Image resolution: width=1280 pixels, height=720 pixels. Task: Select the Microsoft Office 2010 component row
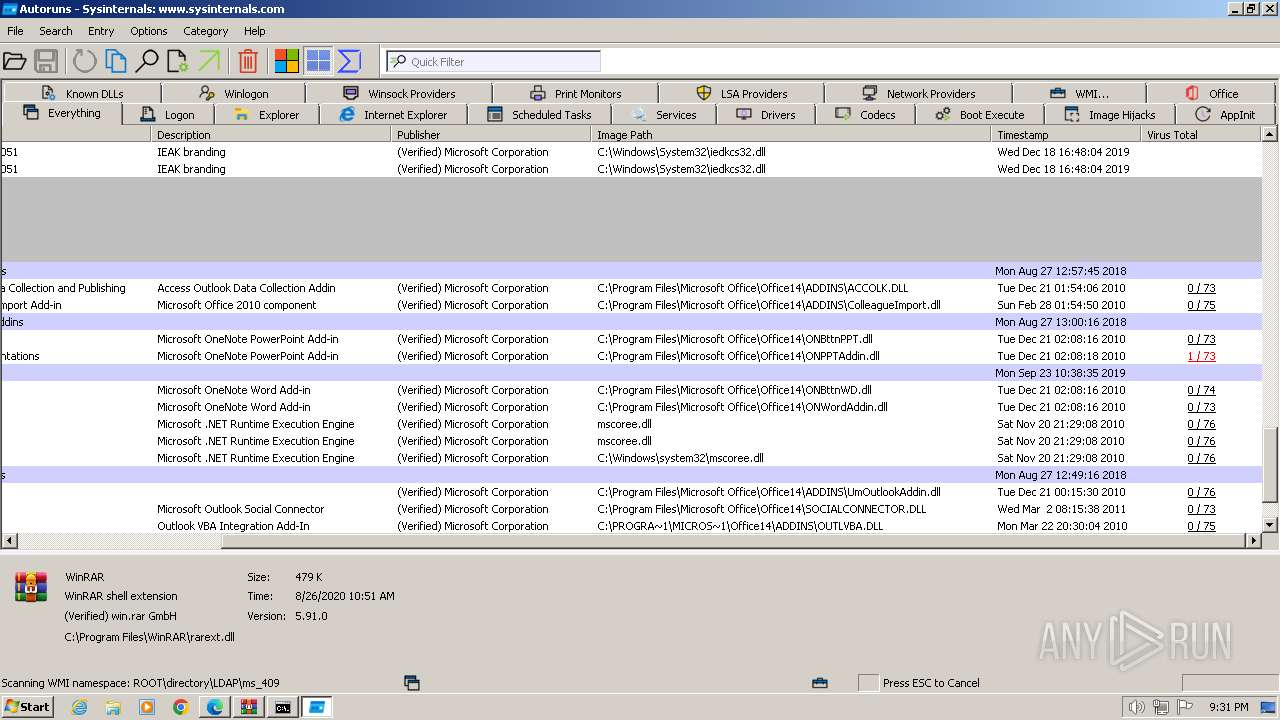[x=631, y=305]
